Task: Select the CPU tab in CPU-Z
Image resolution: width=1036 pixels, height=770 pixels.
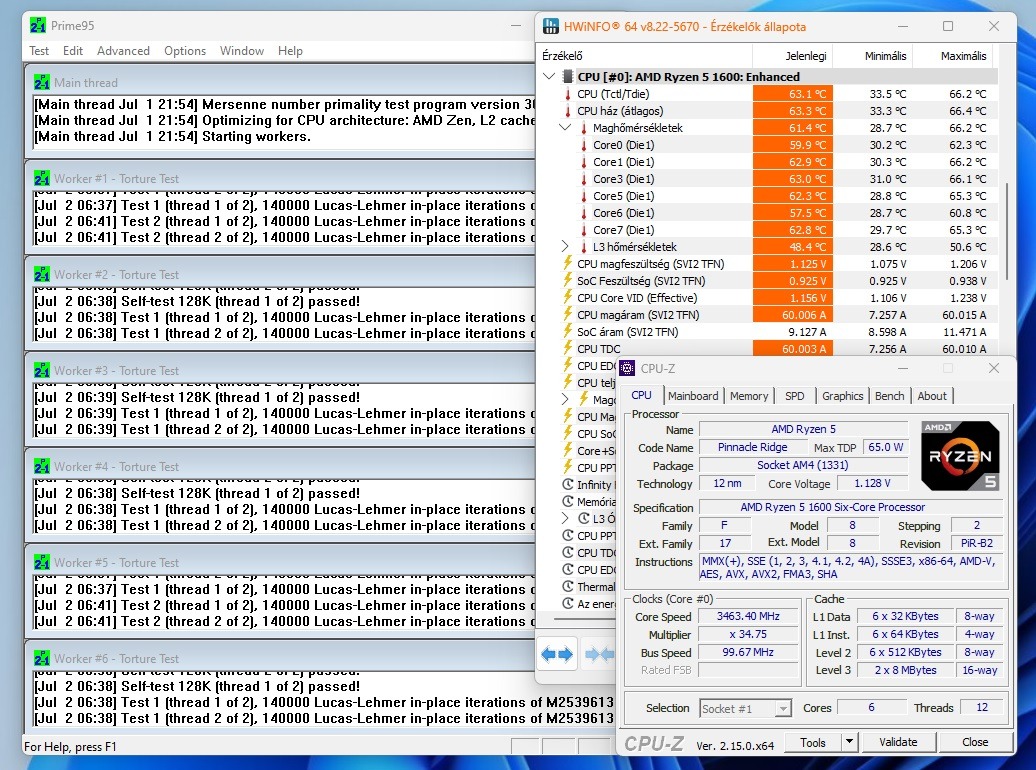Action: [642, 395]
